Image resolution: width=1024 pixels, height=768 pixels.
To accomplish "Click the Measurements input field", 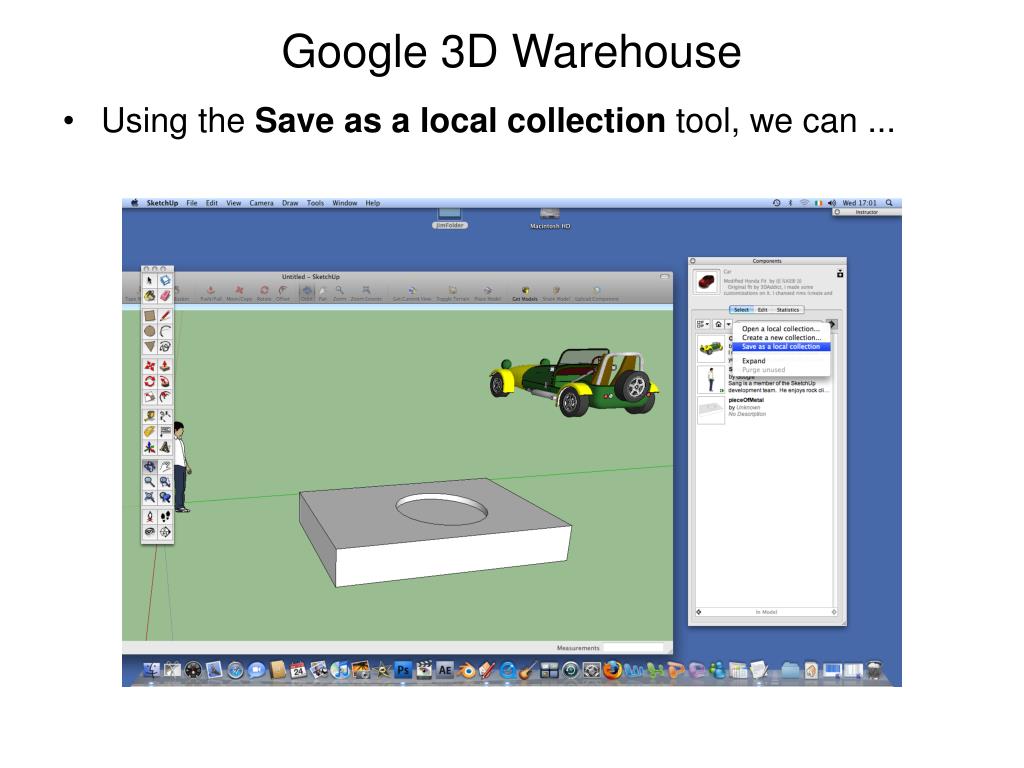I will [633, 648].
